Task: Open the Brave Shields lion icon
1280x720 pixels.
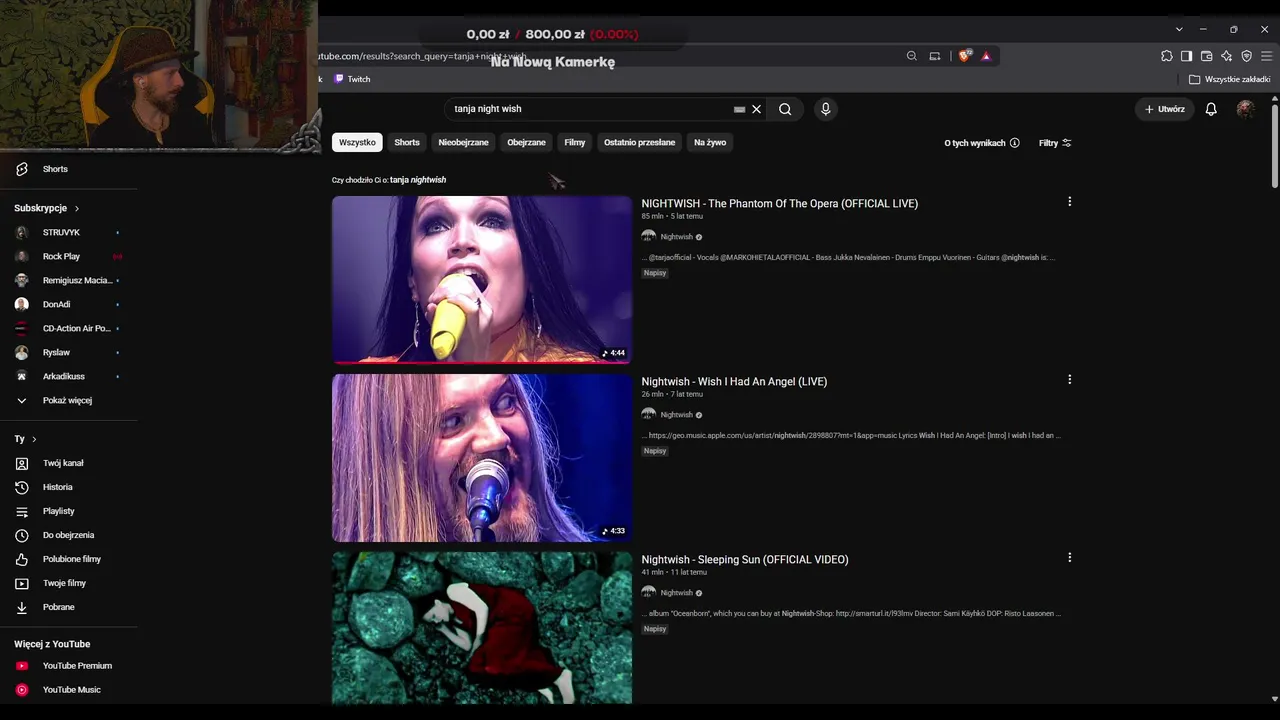Action: 964,56
